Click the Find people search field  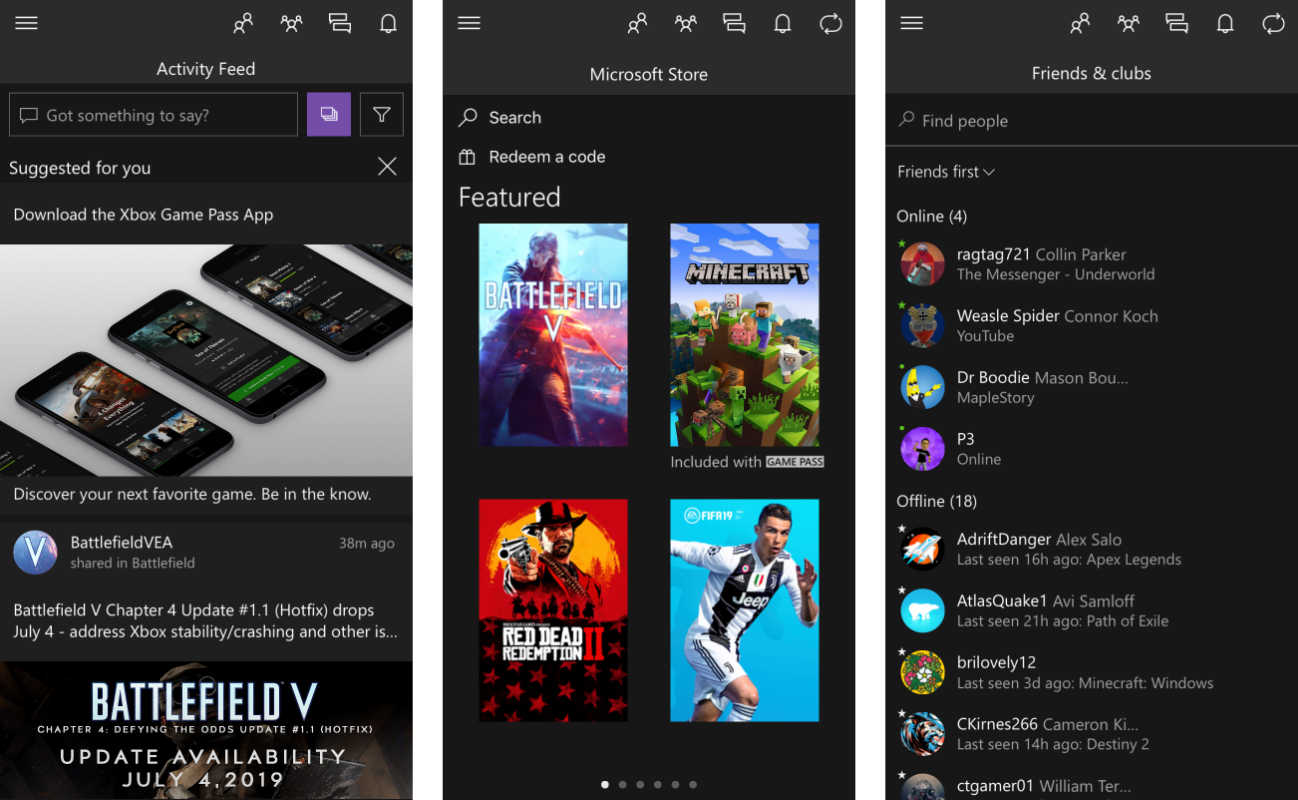1091,120
